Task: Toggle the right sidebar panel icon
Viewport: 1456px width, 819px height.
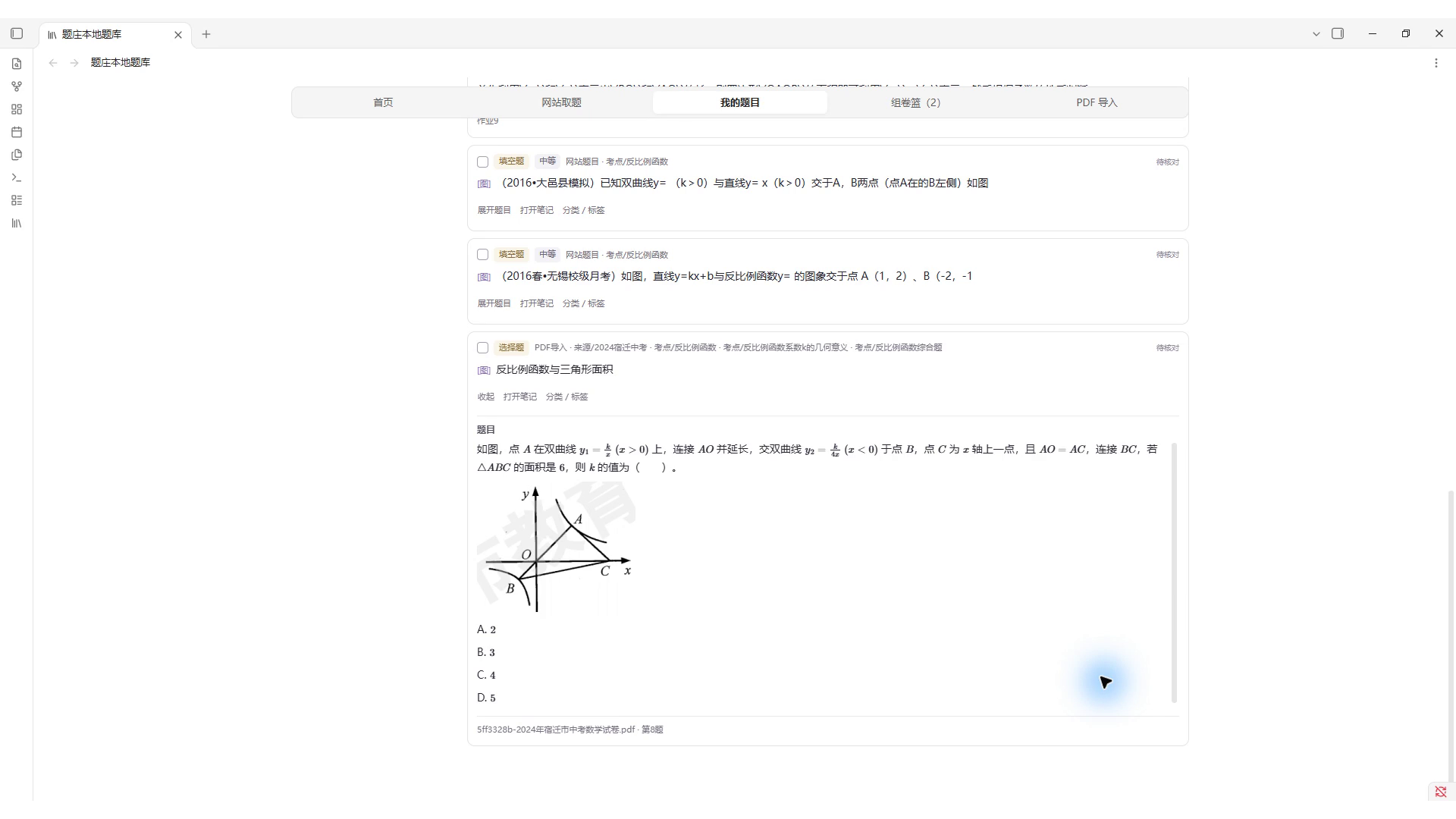Action: [x=1338, y=34]
